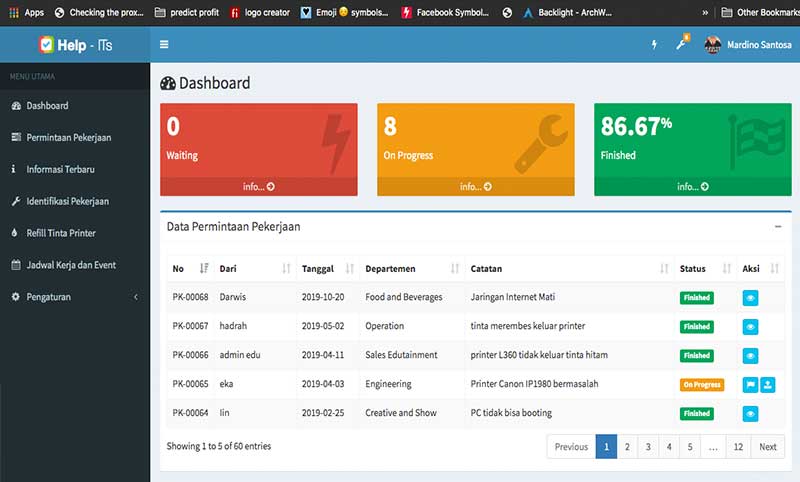The width and height of the screenshot is (800, 482).
Task: Go to page 2
Action: (627, 447)
